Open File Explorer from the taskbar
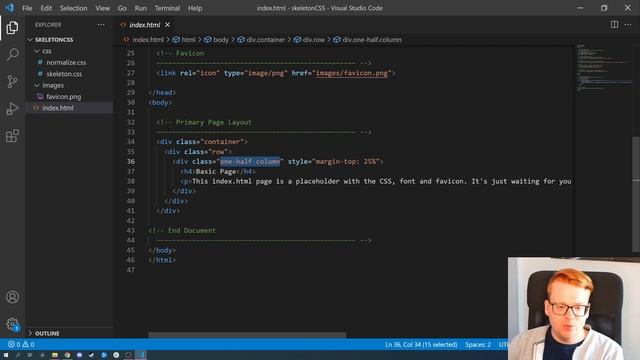 [x=55, y=355]
